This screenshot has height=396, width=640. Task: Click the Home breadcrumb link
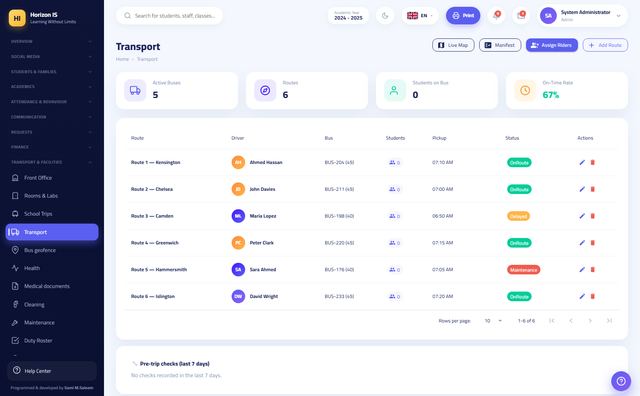(x=122, y=59)
